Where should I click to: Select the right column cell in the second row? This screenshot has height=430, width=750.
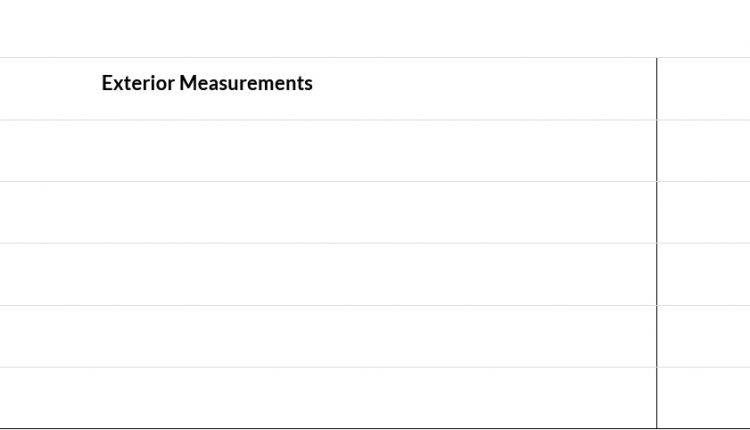click(704, 151)
